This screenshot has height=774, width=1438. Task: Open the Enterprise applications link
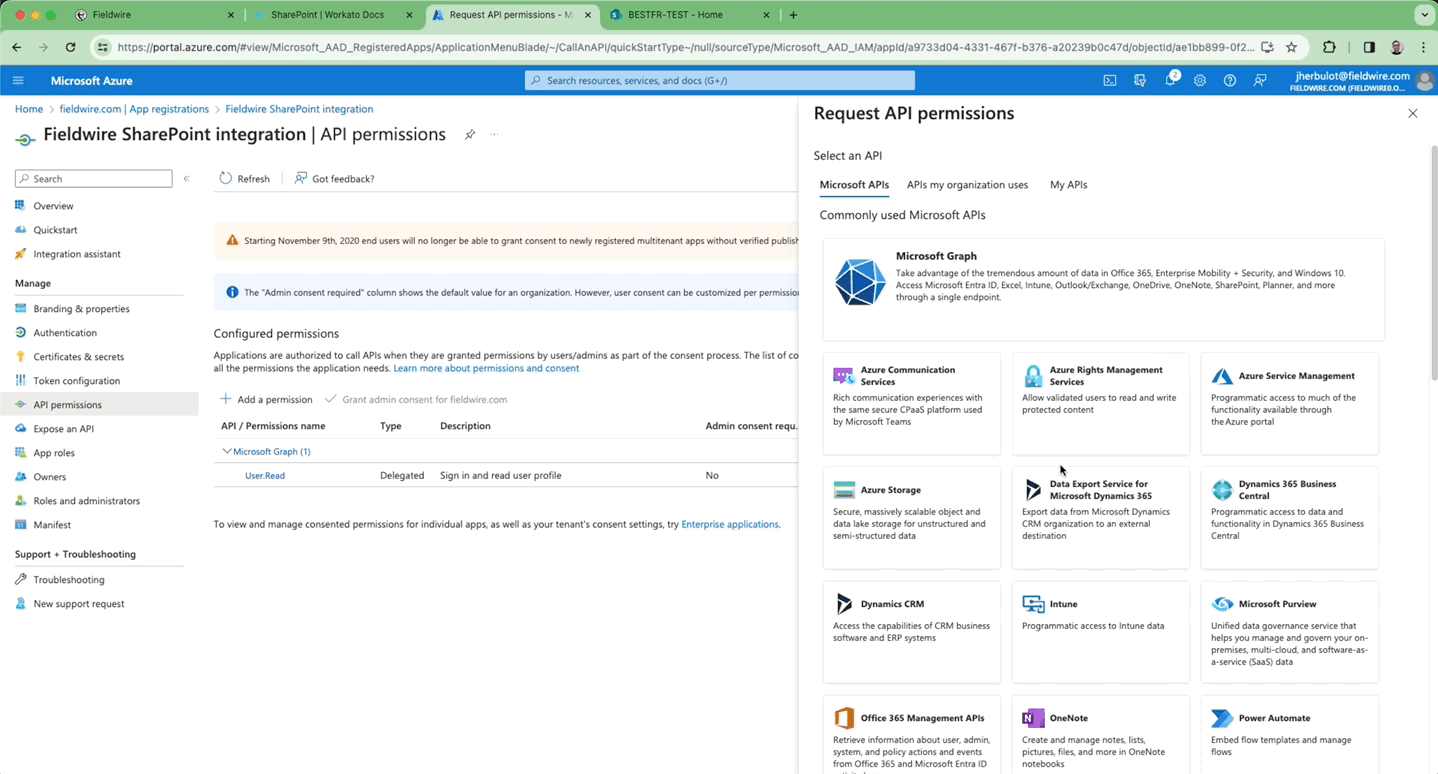(x=729, y=524)
